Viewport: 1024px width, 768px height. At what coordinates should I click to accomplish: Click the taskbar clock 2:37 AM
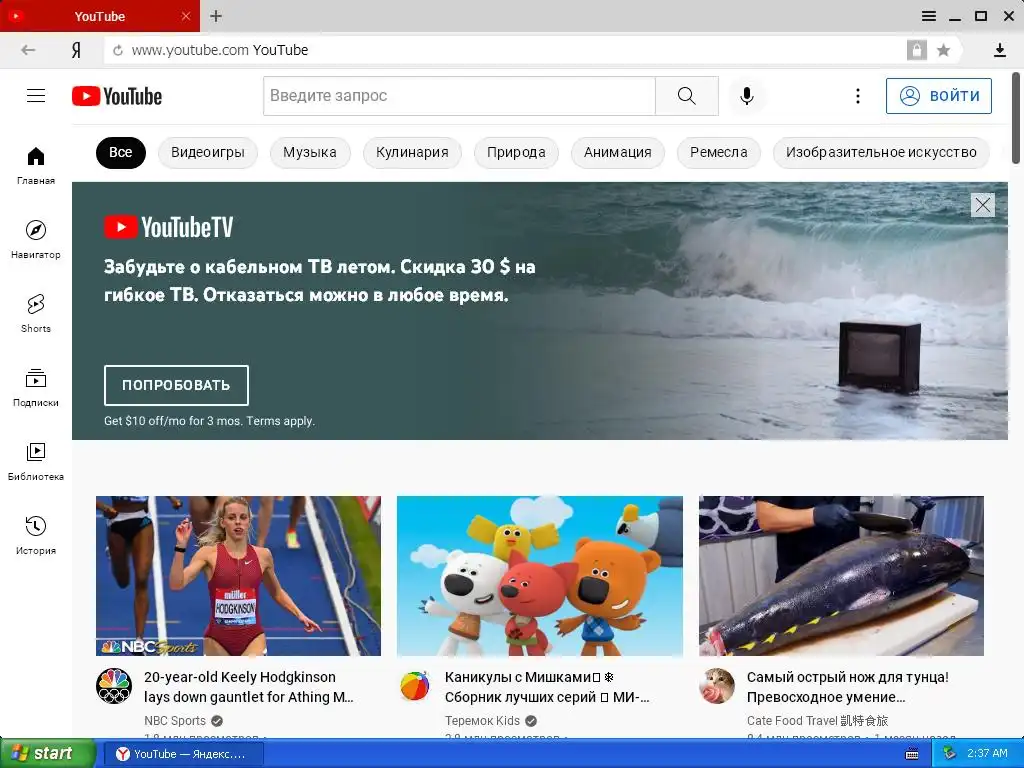987,754
